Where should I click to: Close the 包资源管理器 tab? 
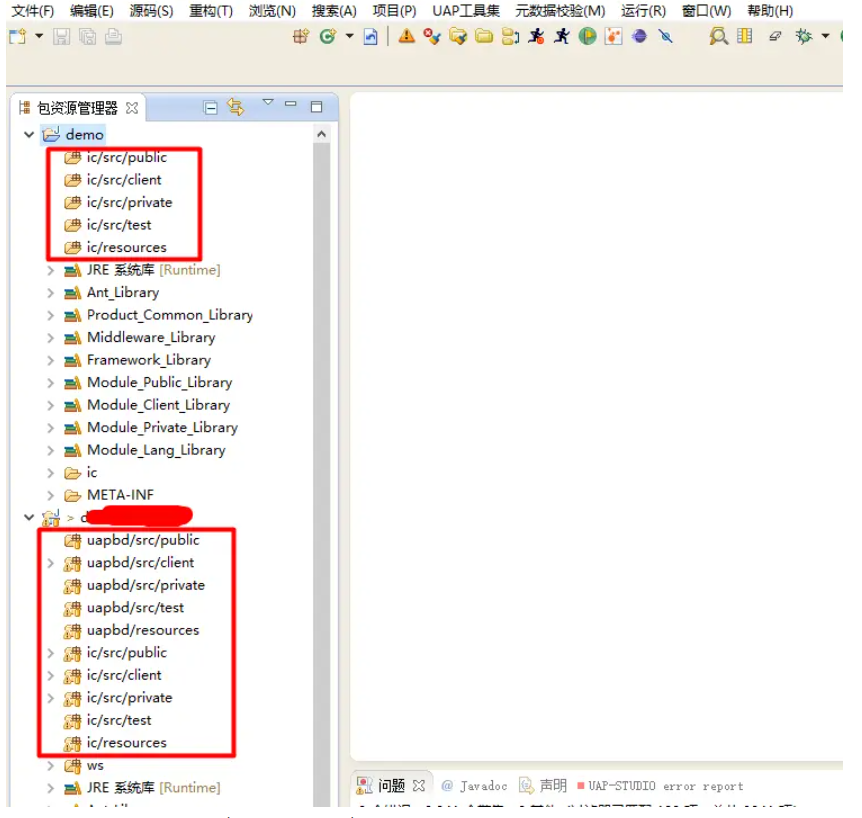(x=132, y=108)
